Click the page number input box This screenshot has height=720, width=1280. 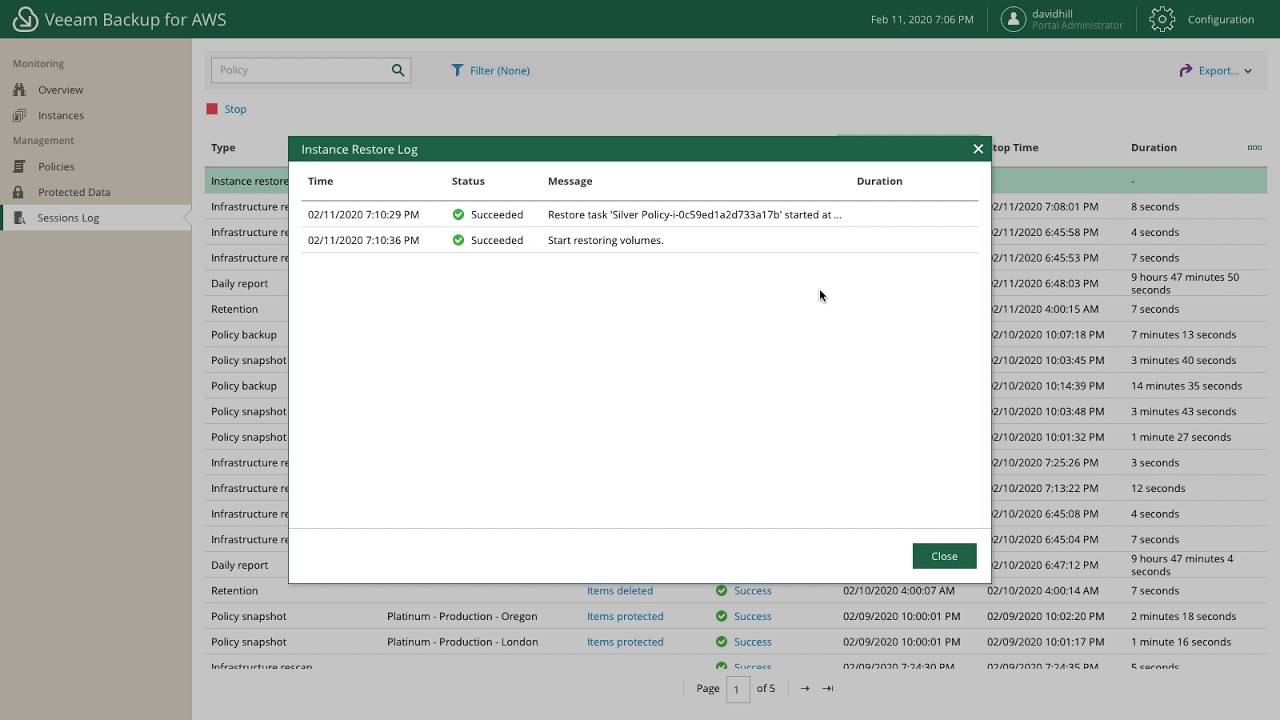tap(738, 689)
